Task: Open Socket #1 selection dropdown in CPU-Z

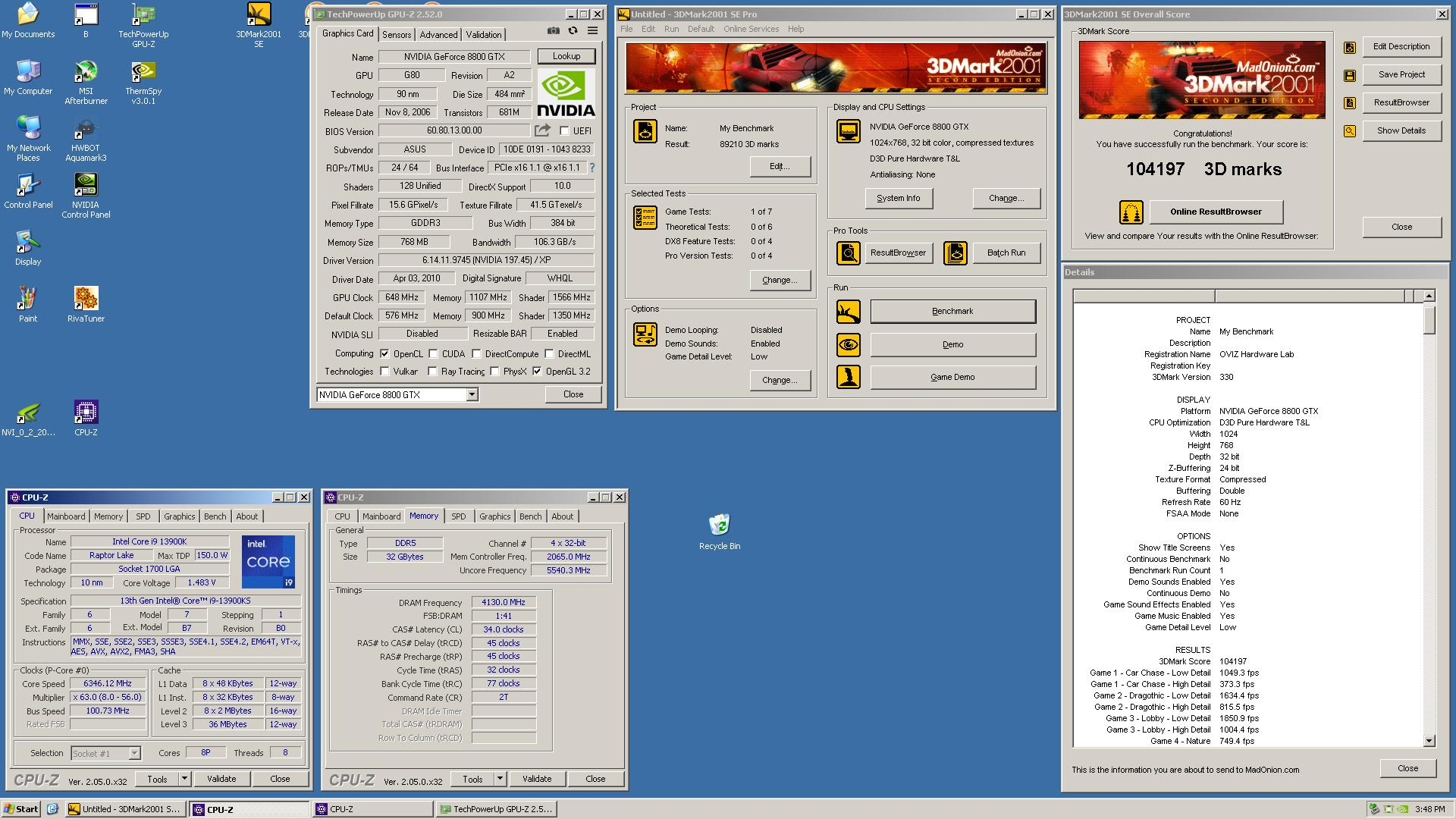Action: pos(134,753)
